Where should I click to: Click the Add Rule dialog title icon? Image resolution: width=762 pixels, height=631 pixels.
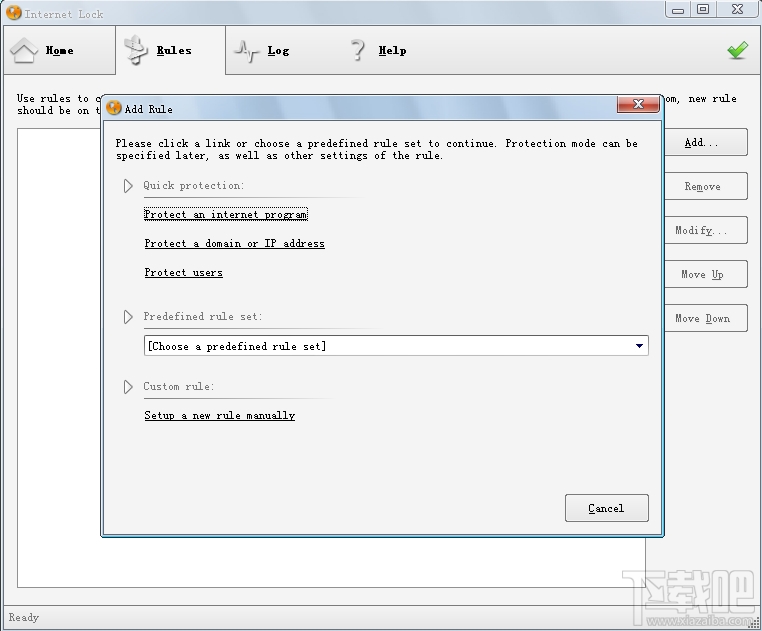114,108
